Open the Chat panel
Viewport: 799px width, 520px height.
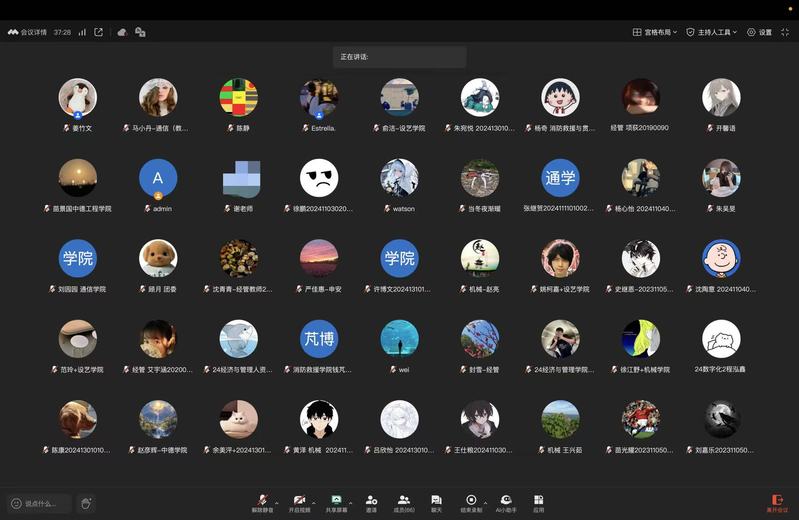point(436,501)
